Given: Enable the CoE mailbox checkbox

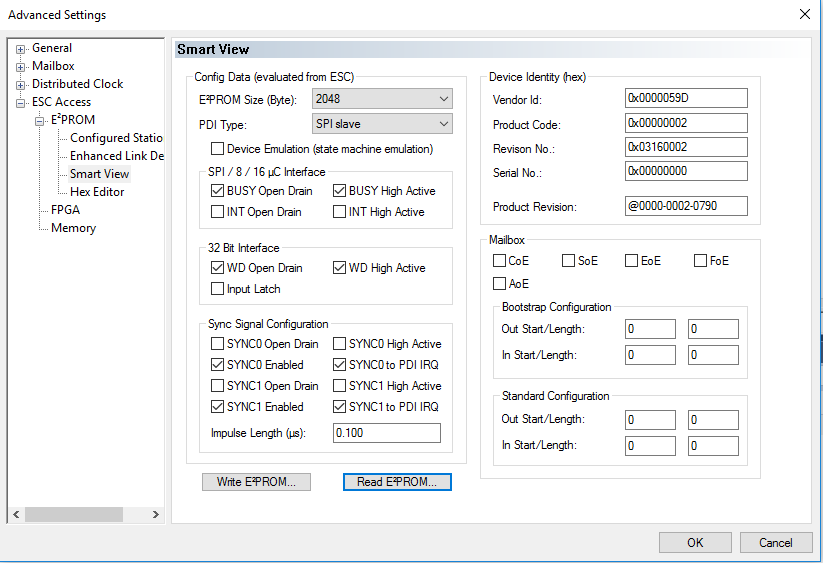Looking at the screenshot, I should coord(500,261).
